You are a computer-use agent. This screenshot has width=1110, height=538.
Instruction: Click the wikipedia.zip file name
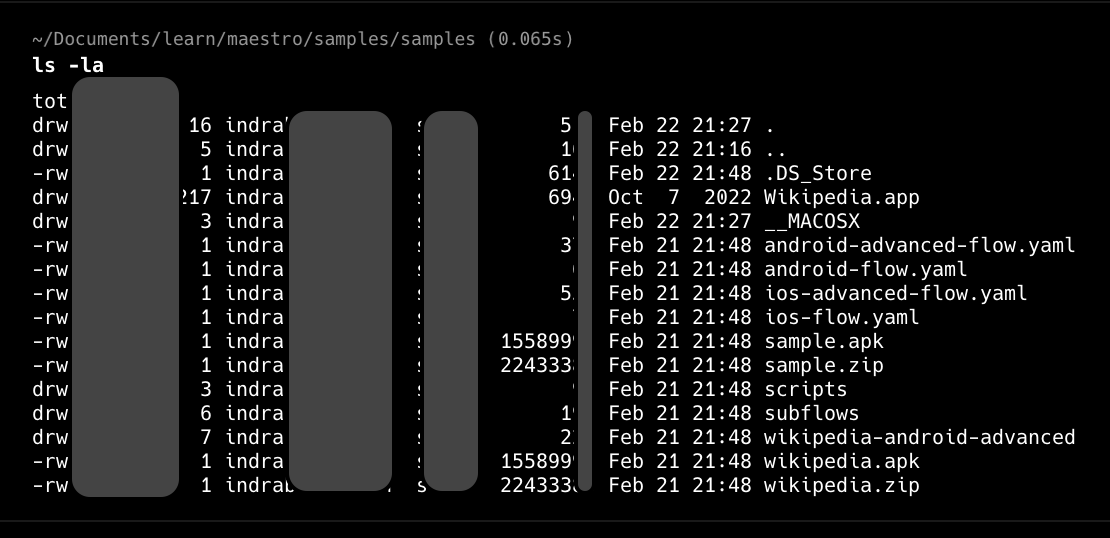coord(841,485)
